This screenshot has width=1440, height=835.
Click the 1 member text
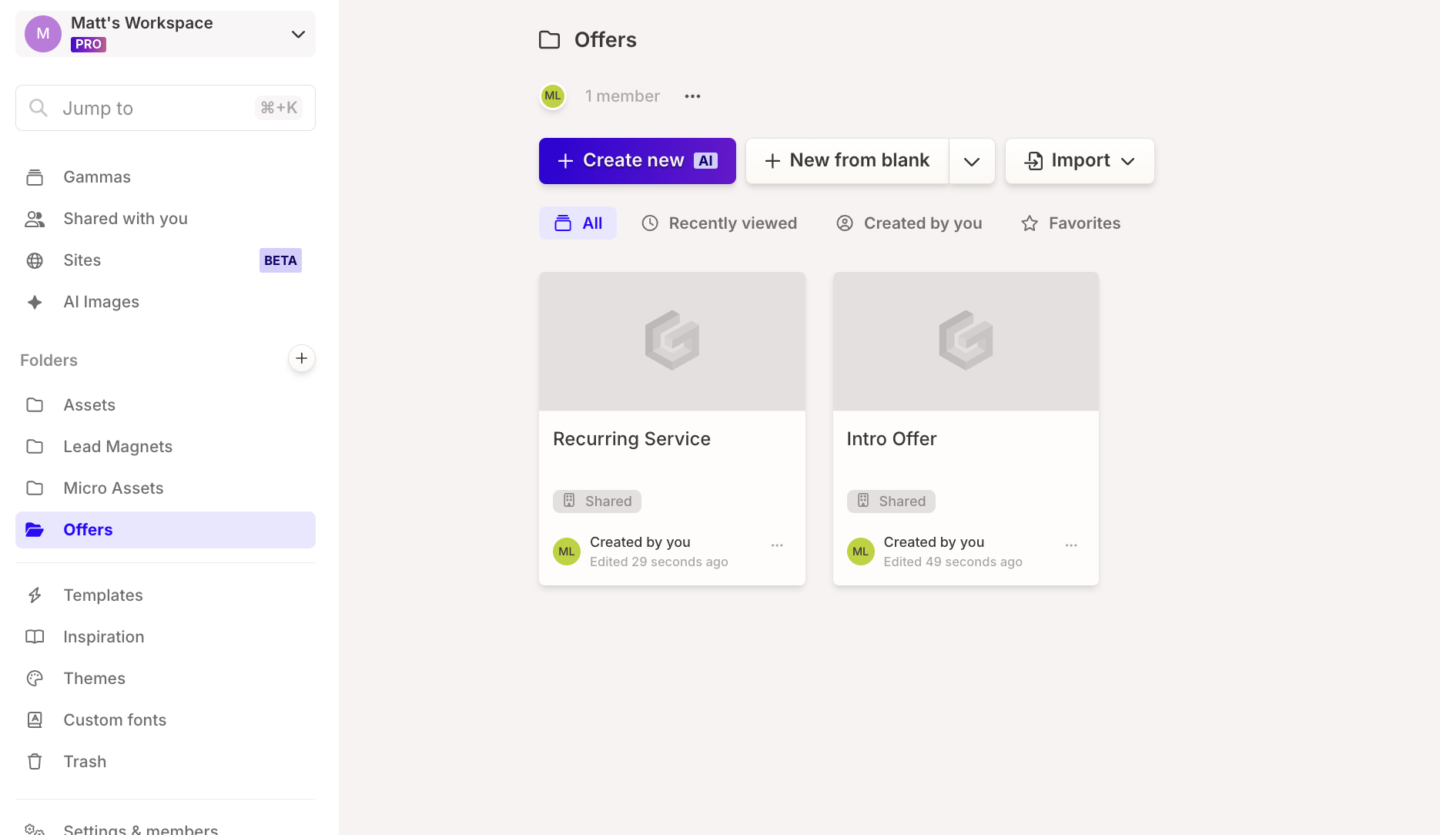point(622,96)
